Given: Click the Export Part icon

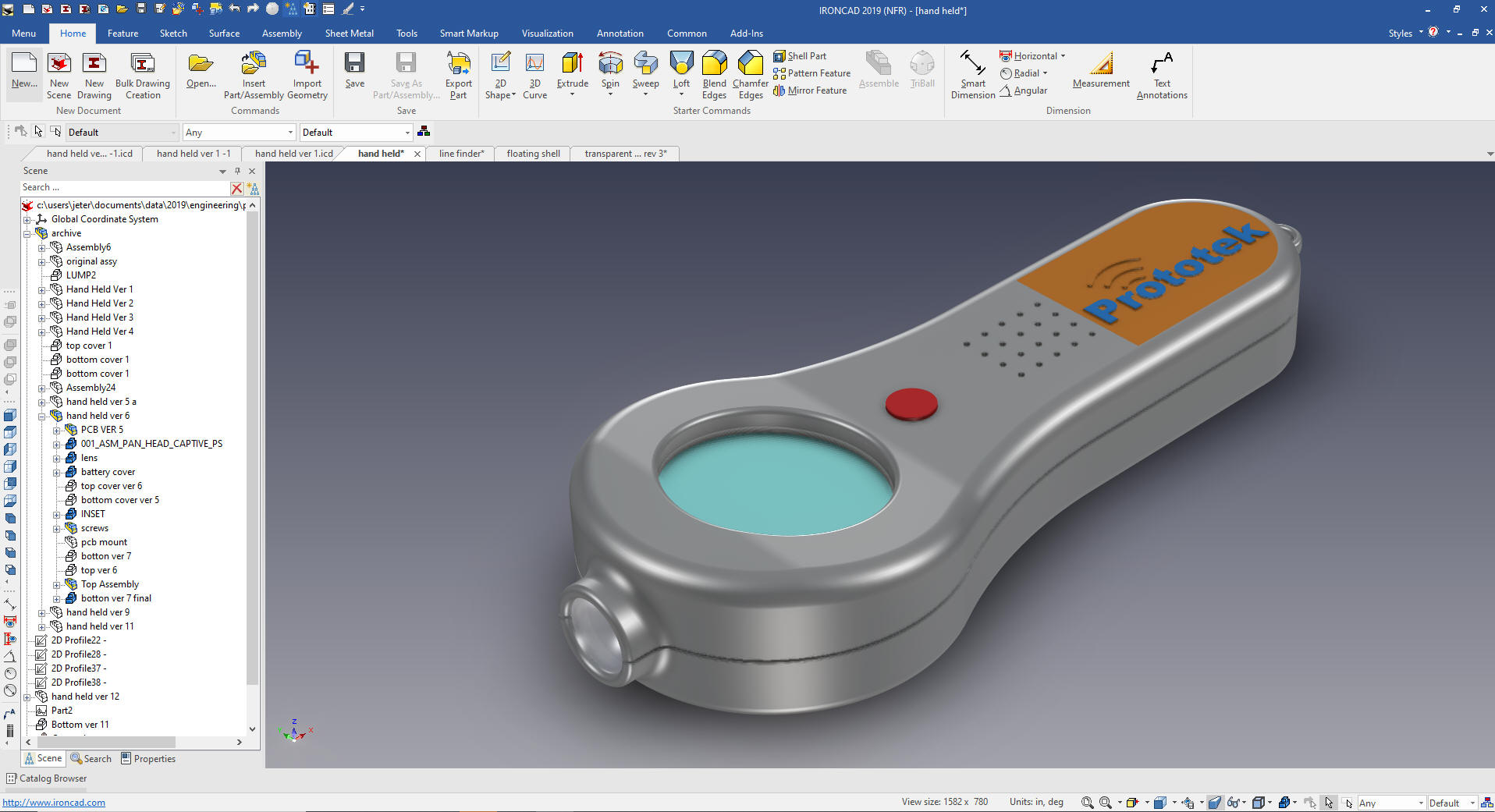Looking at the screenshot, I should coord(458,64).
